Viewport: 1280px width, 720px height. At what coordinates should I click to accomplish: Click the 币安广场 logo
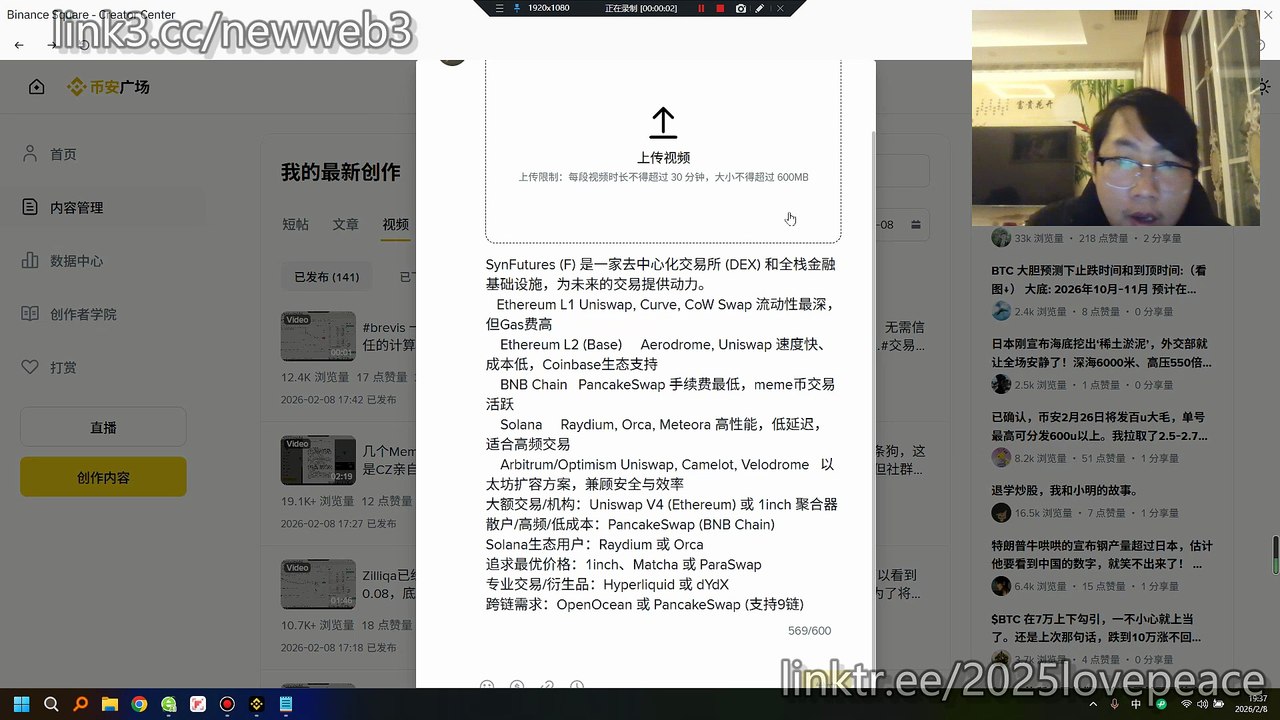[x=109, y=87]
